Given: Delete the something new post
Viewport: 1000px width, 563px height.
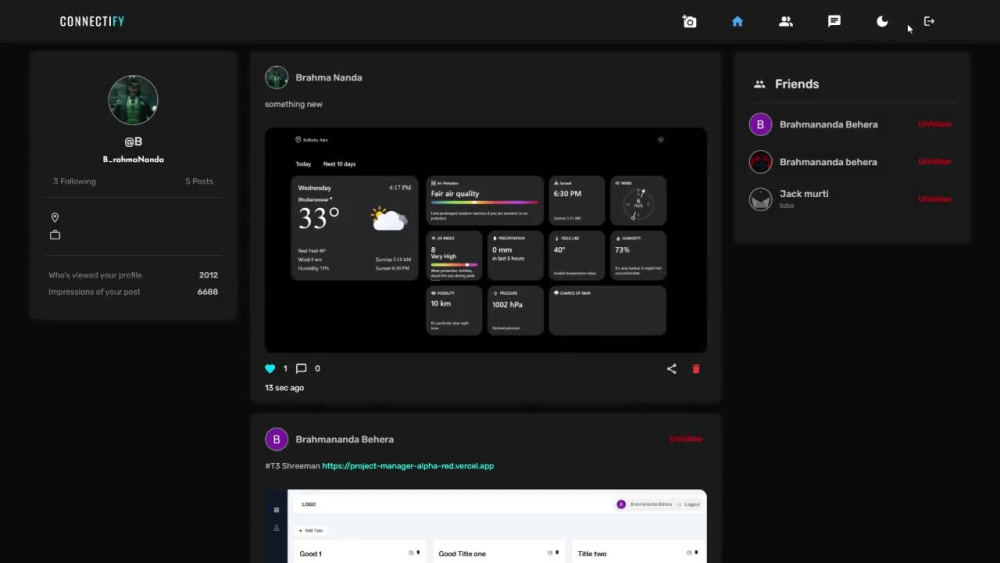Looking at the screenshot, I should (696, 369).
